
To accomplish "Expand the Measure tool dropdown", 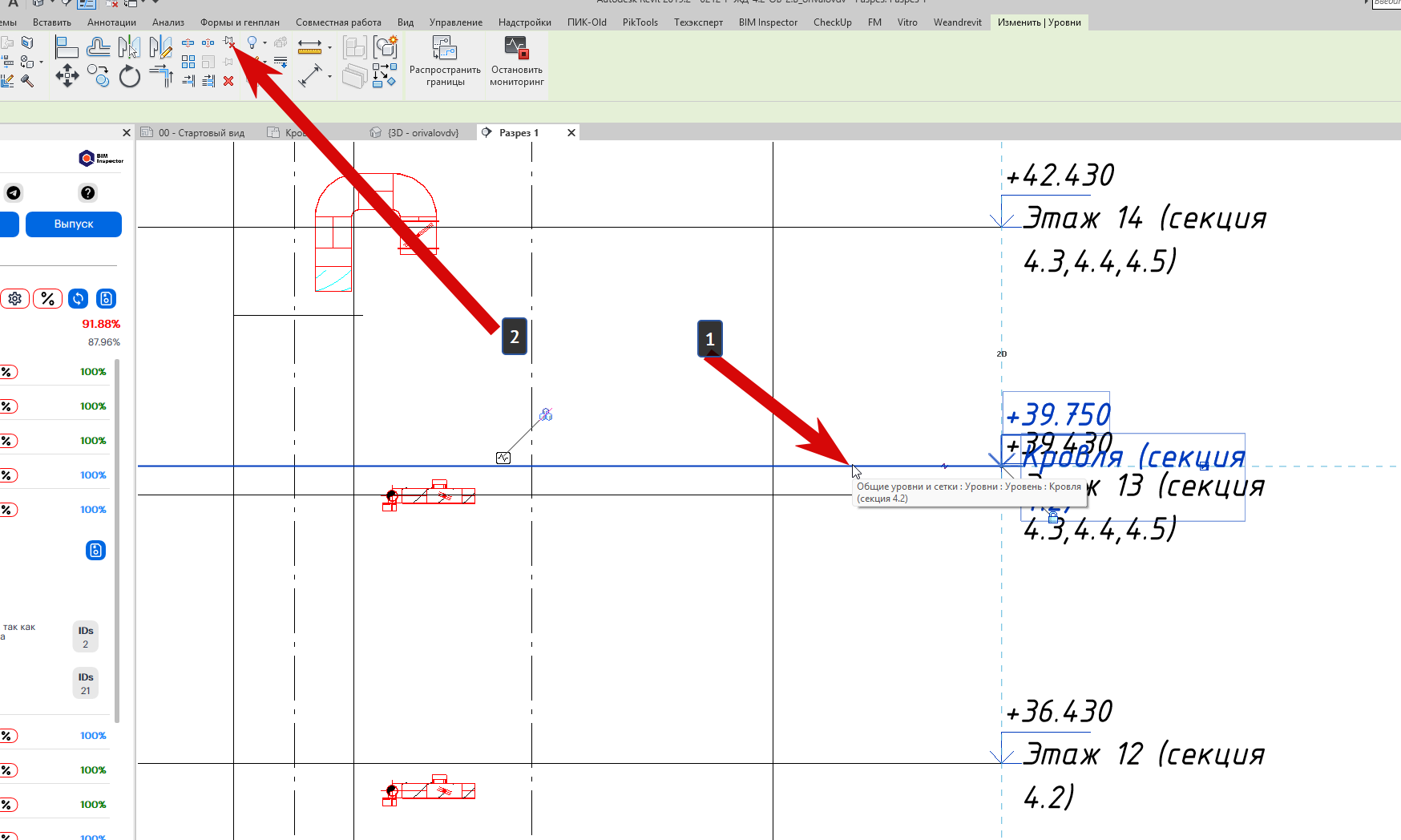I will (329, 47).
